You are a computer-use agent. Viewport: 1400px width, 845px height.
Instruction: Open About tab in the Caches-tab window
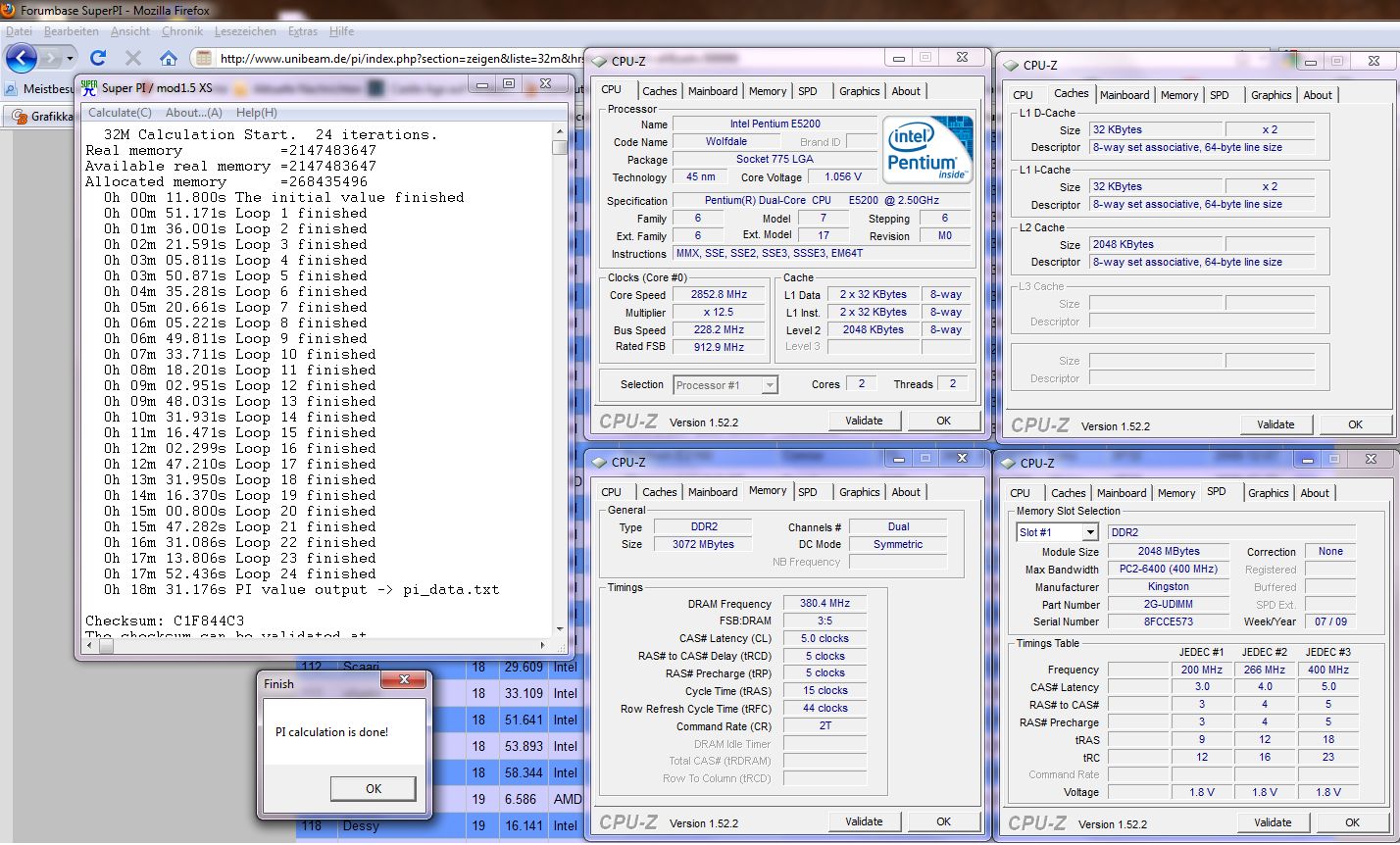(x=1318, y=95)
